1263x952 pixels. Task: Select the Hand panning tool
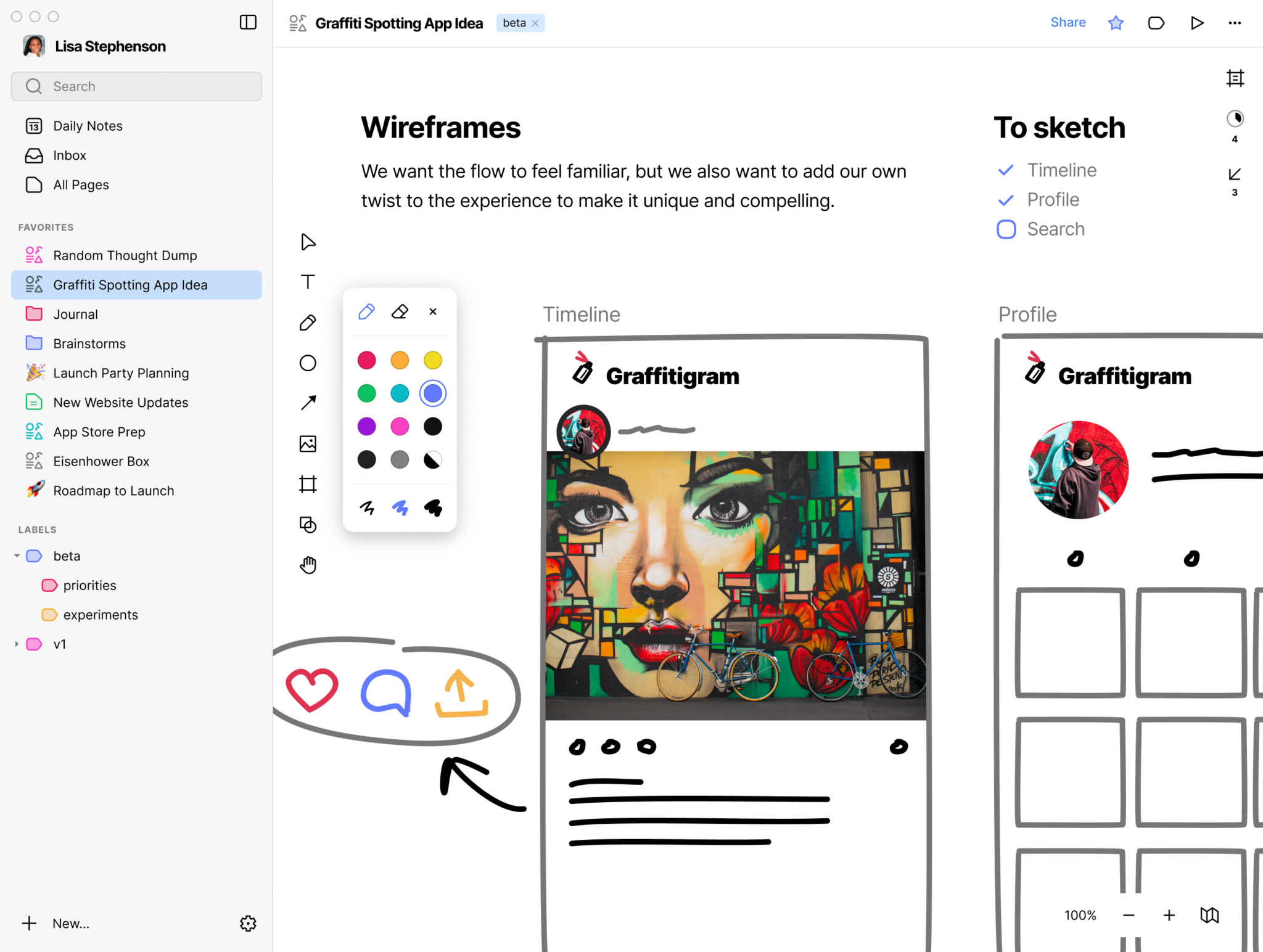coord(308,564)
